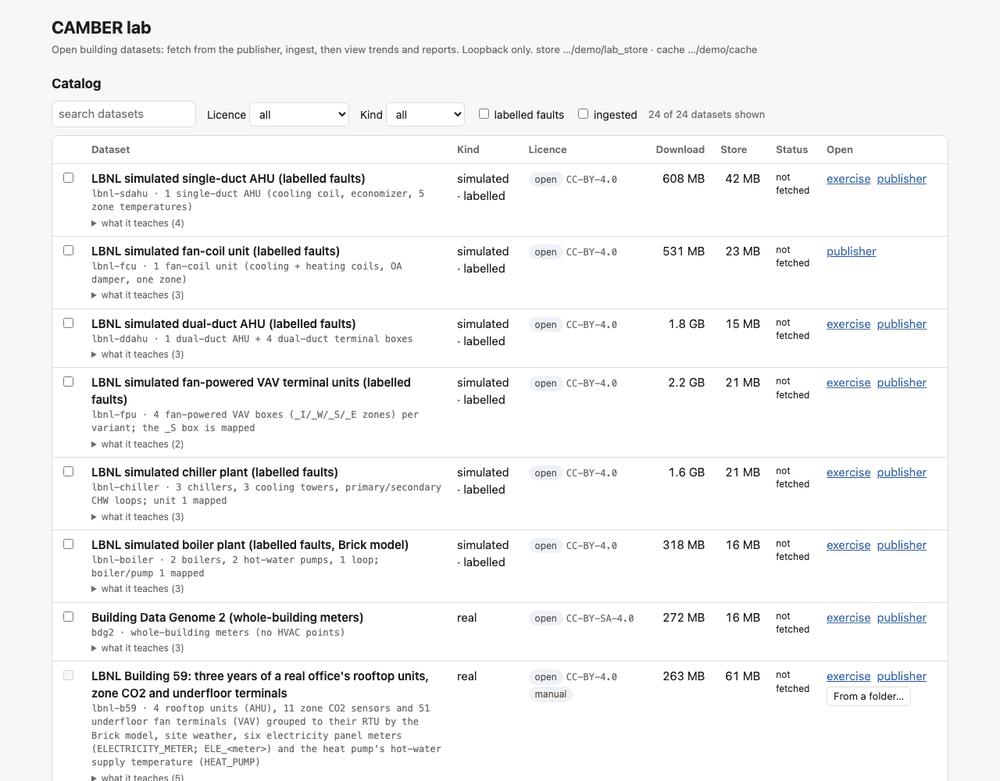
Task: Select the LBNL simulated dual-duct AHU row checkbox
Action: [x=68, y=323]
